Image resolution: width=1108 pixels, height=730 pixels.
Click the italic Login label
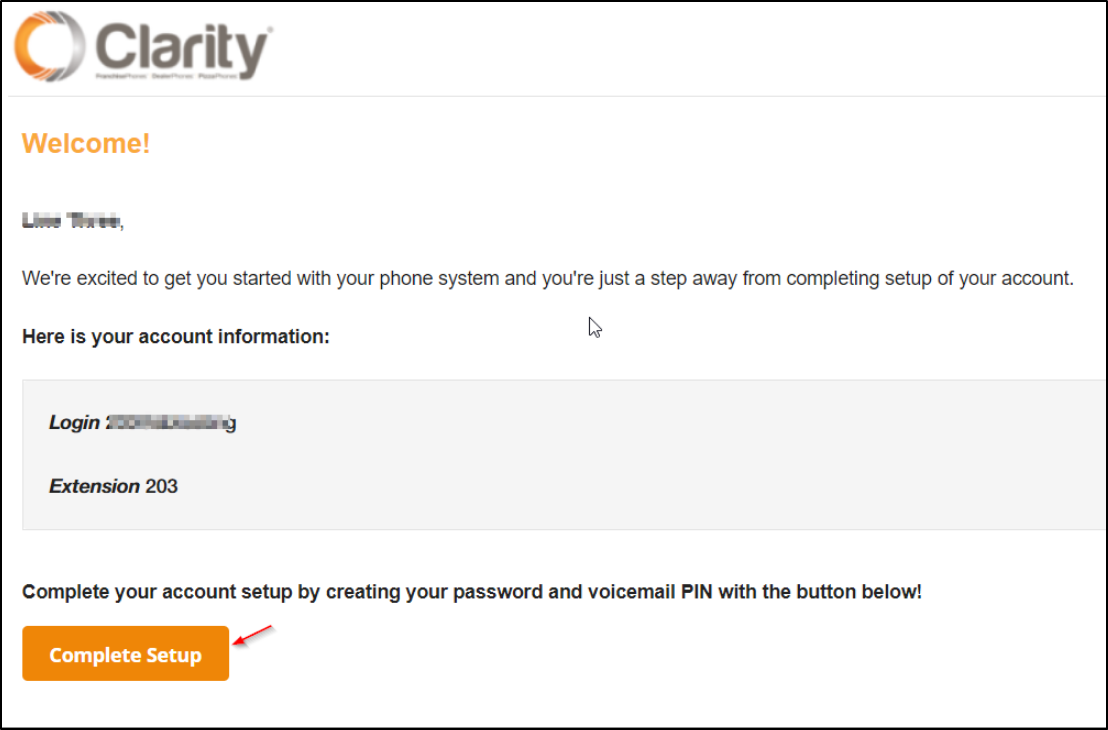74,423
